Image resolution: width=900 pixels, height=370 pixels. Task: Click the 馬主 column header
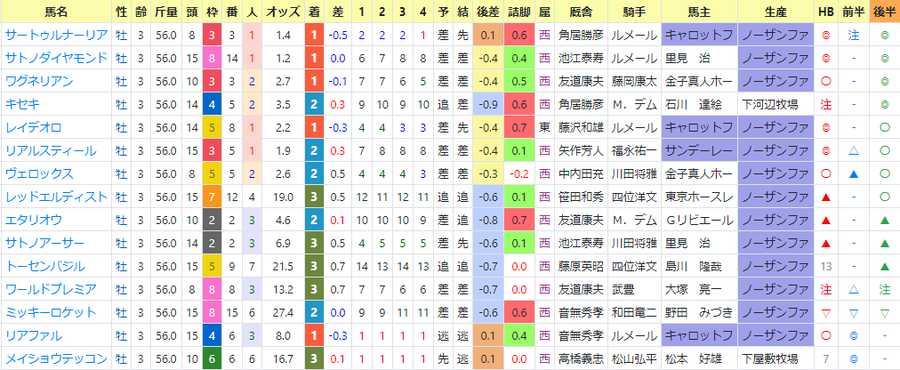pos(699,11)
